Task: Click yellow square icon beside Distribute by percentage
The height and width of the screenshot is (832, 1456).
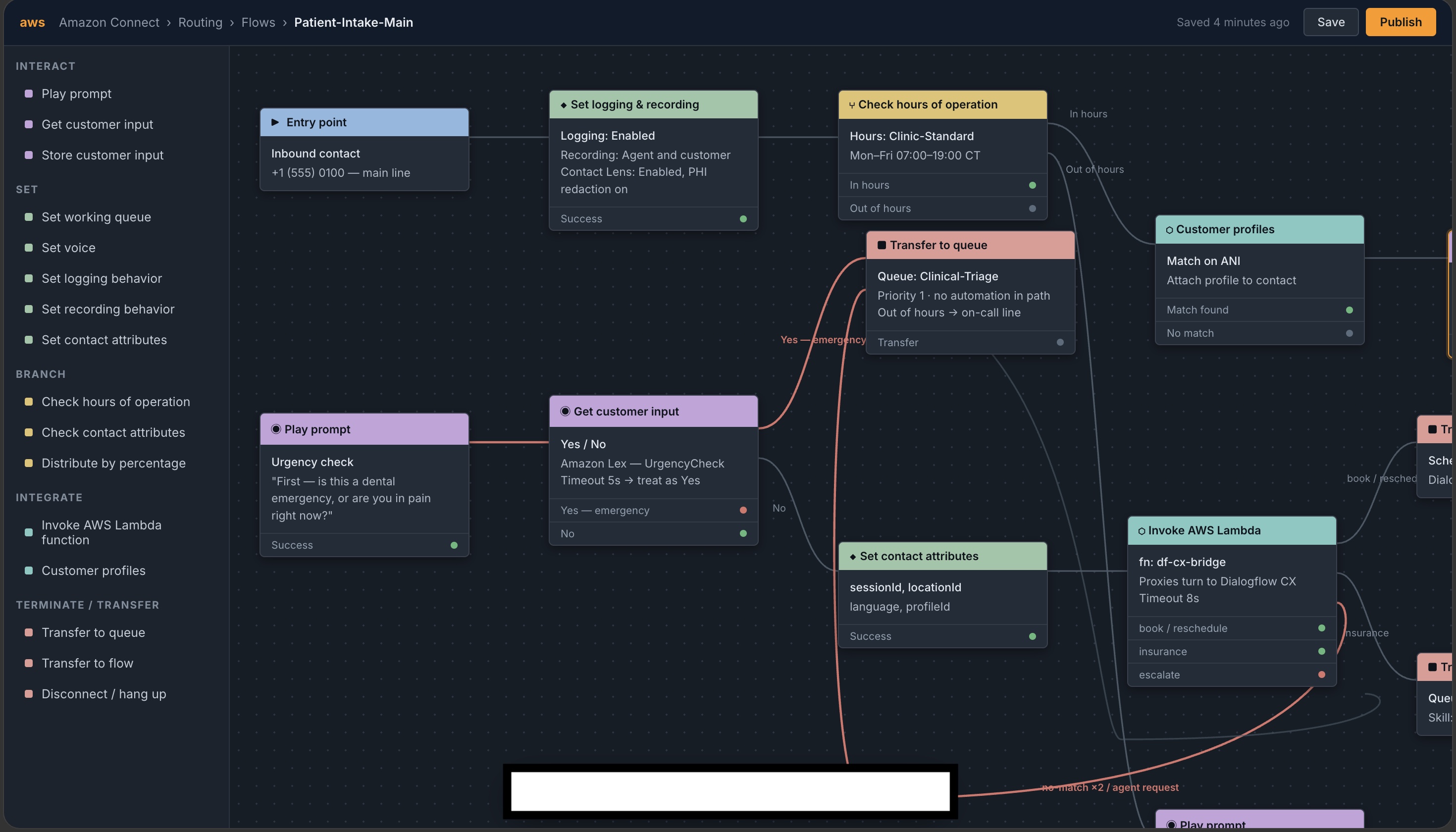Action: click(29, 463)
